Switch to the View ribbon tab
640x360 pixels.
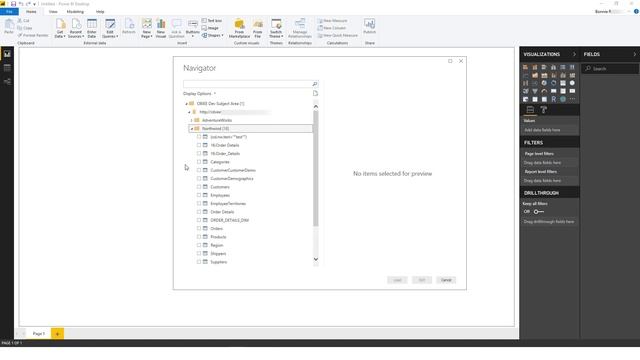point(53,11)
